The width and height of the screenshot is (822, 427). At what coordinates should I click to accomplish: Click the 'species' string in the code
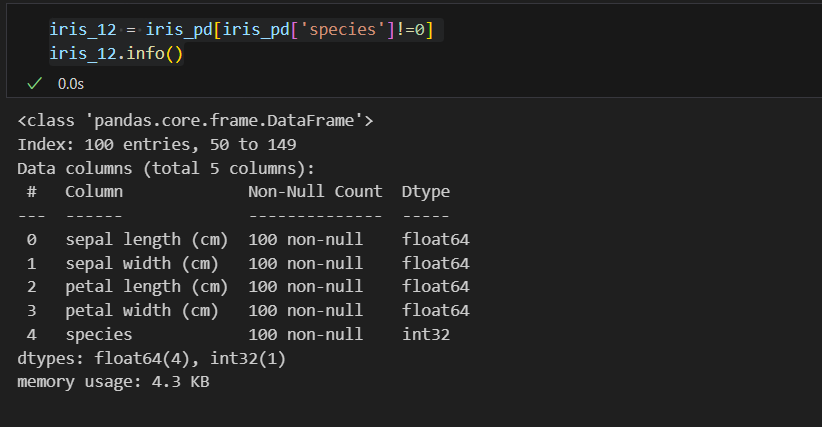(342, 29)
